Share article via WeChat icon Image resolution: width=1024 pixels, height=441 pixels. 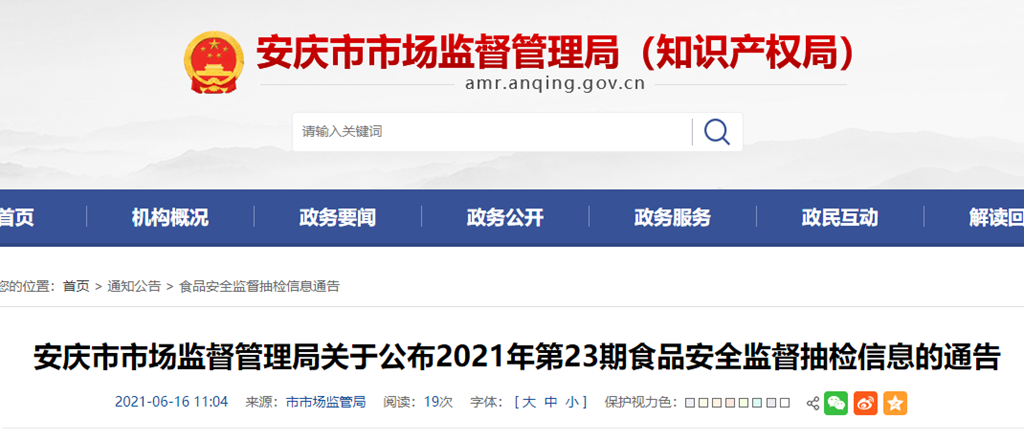[836, 403]
